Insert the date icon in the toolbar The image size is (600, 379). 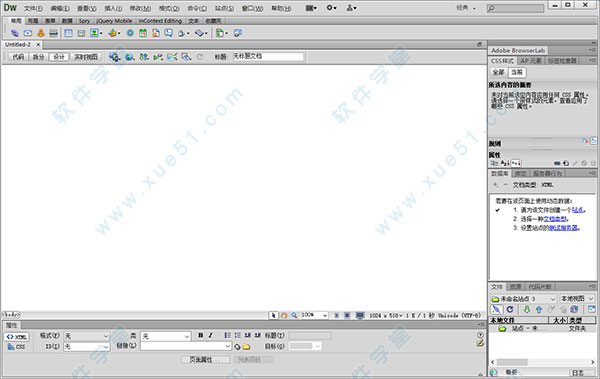click(143, 33)
